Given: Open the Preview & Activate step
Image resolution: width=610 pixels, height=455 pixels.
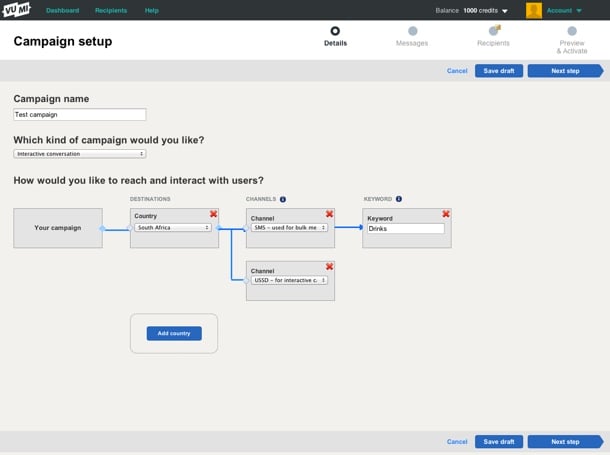Looking at the screenshot, I should tap(572, 32).
